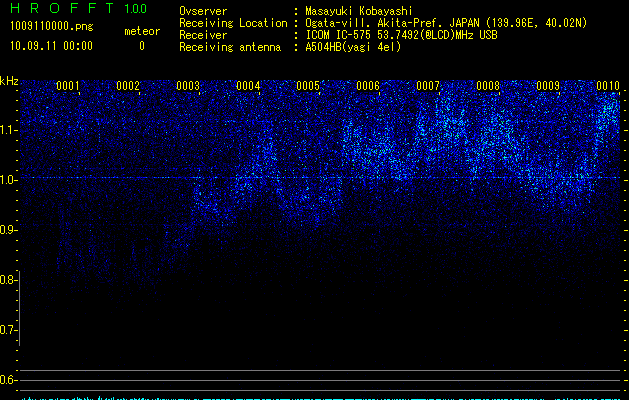Image resolution: width=629 pixels, height=400 pixels.
Task: Click the version number 1.00
Action: [x=136, y=9]
